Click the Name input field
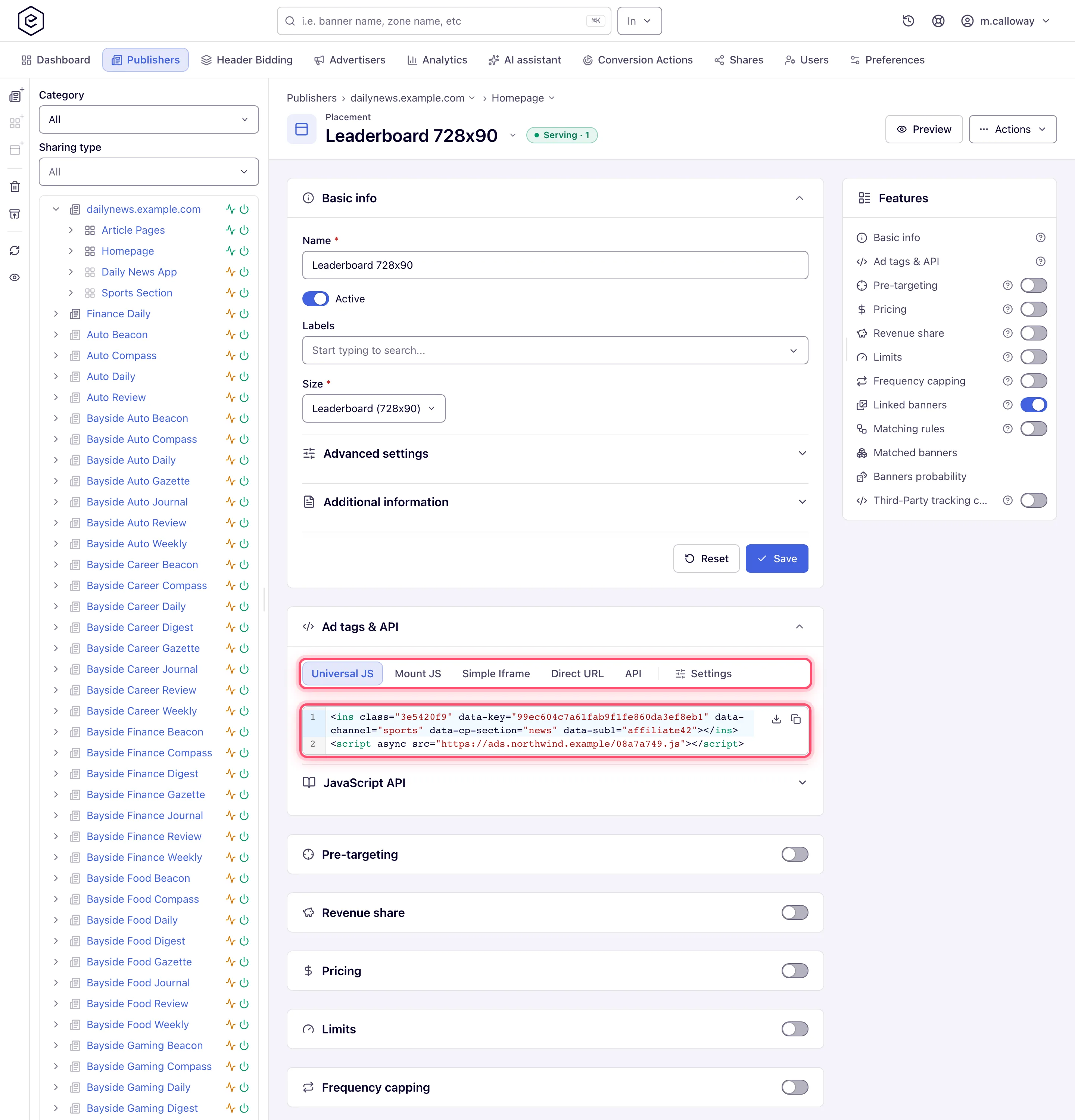The image size is (1075, 1120). tap(555, 265)
